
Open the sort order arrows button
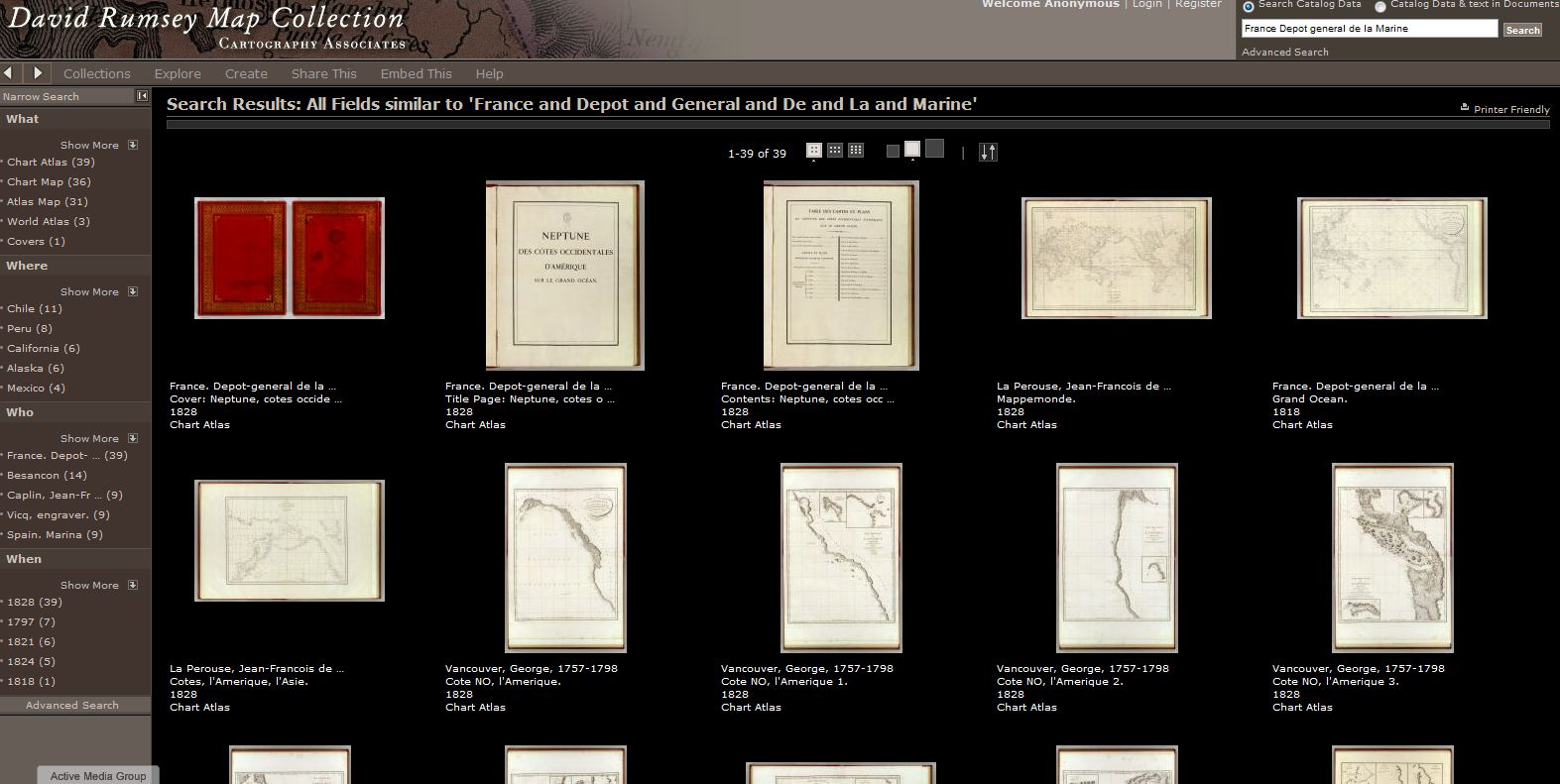[988, 152]
